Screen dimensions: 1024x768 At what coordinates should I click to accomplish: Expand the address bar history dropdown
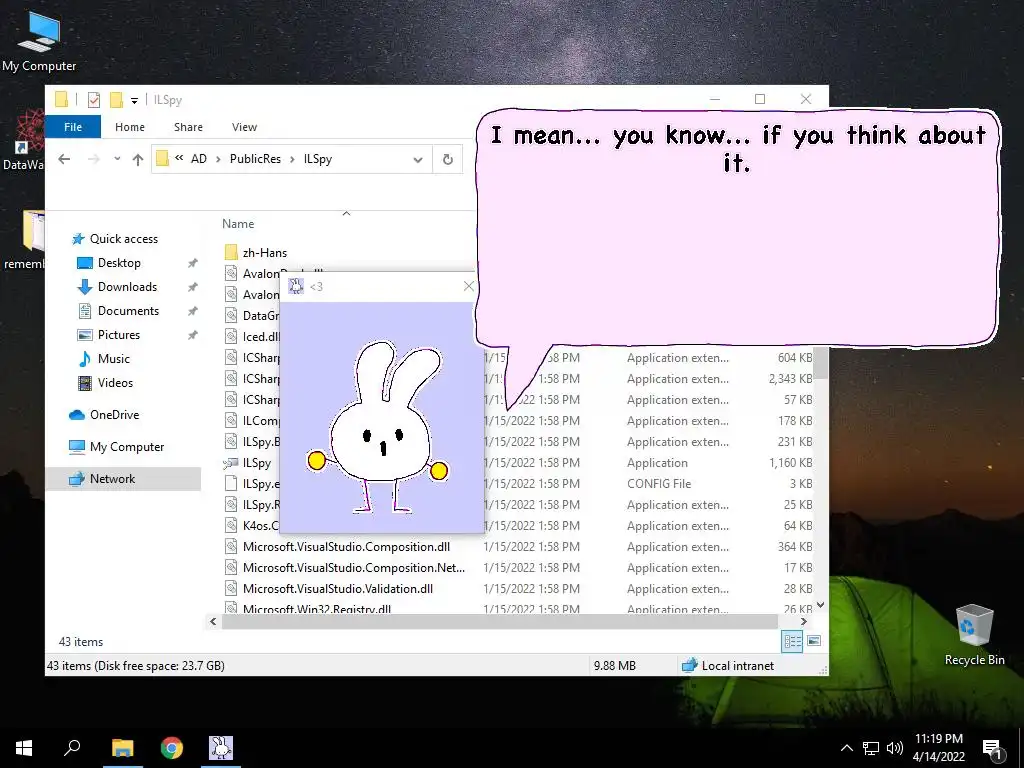418,159
